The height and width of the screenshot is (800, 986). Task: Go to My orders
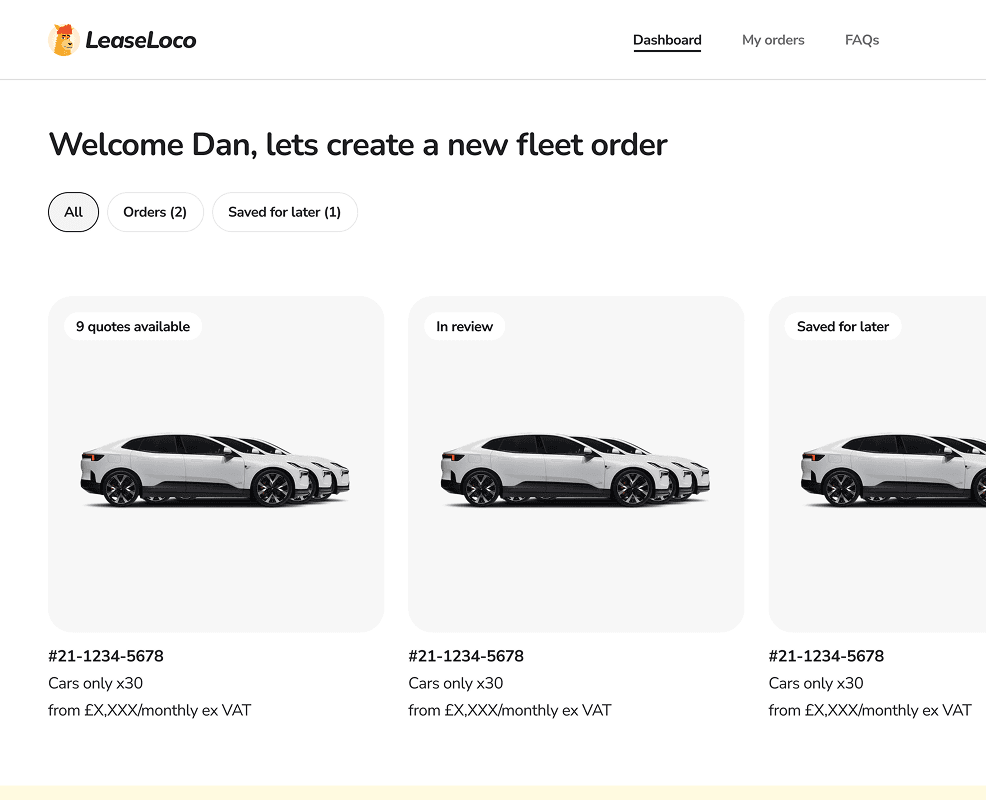[773, 40]
